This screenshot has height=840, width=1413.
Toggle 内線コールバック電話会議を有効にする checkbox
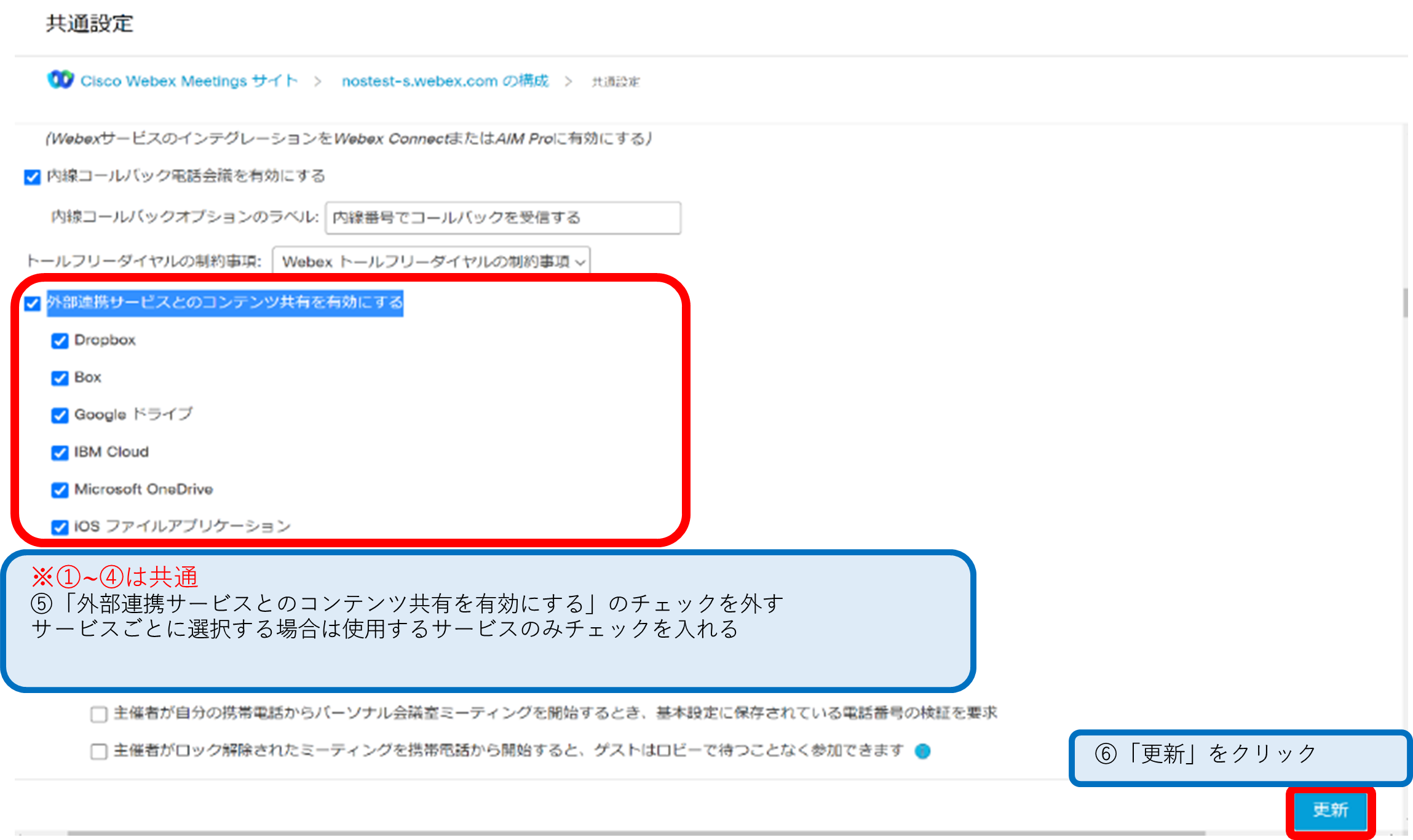[32, 177]
